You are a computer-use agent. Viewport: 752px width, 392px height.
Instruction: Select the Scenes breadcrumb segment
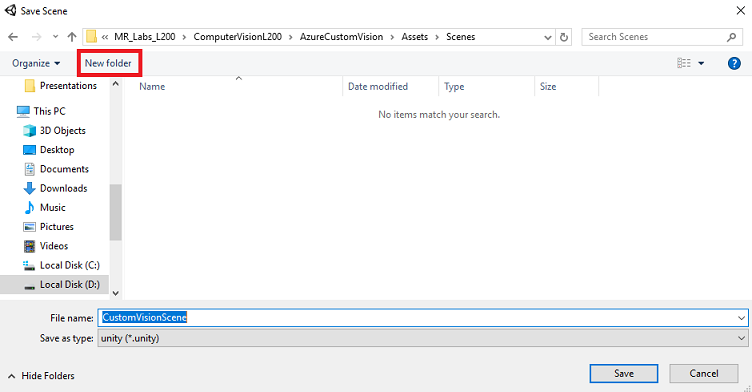pyautogui.click(x=460, y=37)
